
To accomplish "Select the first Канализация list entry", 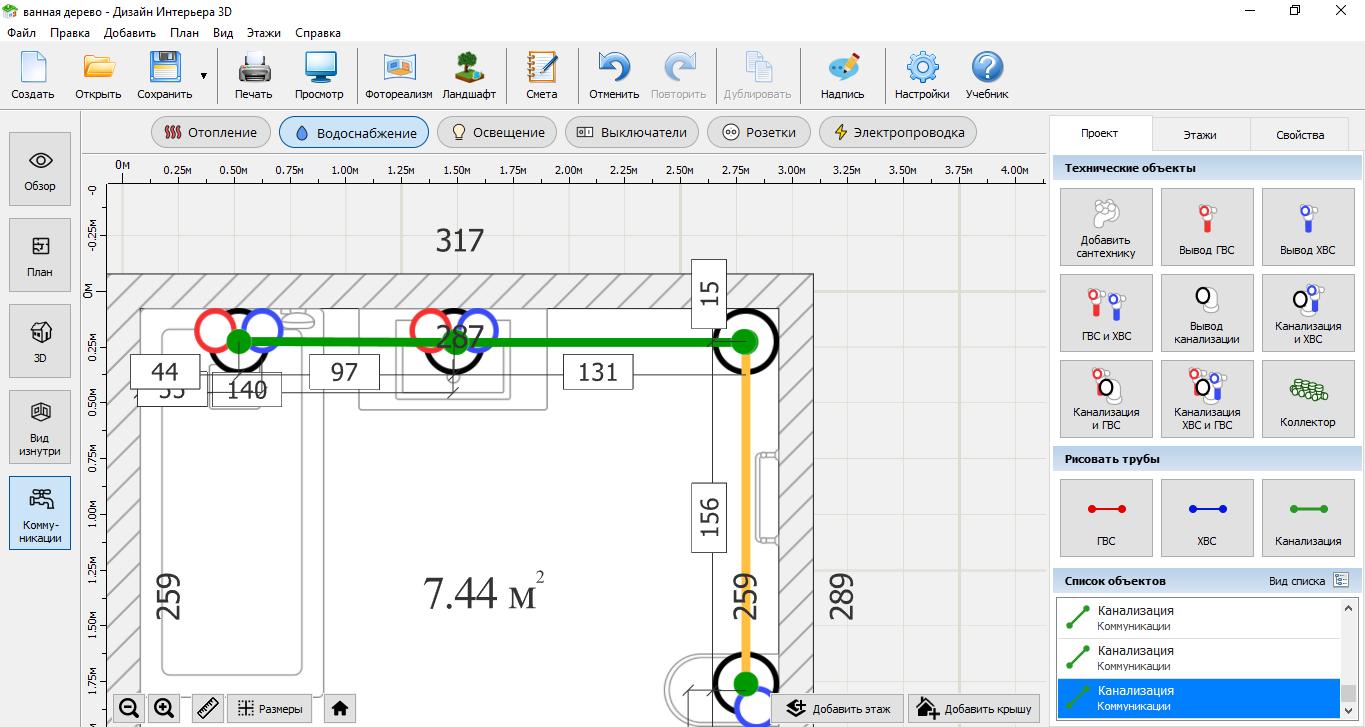I will tap(1198, 618).
